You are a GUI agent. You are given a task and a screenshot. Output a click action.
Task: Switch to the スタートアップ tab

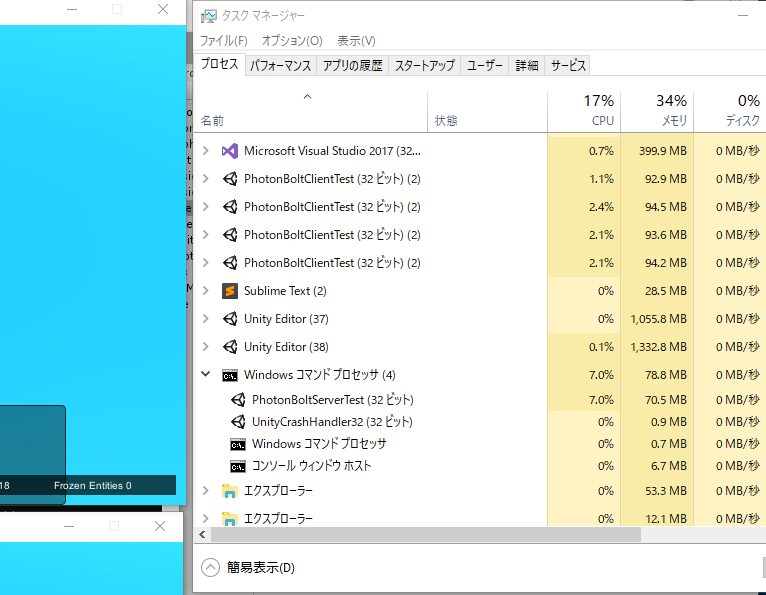425,65
